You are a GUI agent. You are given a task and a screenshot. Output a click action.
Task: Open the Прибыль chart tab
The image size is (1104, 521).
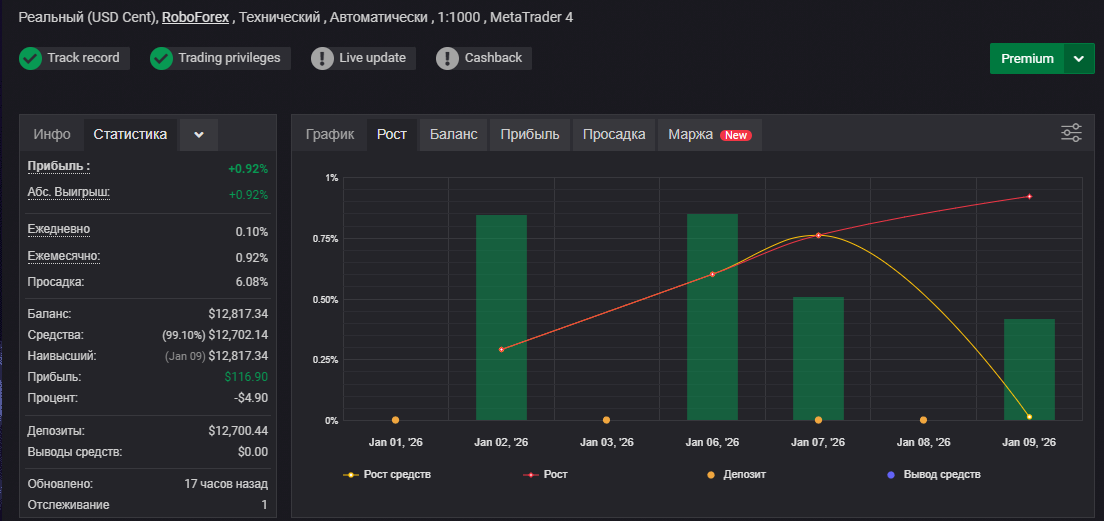click(x=530, y=134)
